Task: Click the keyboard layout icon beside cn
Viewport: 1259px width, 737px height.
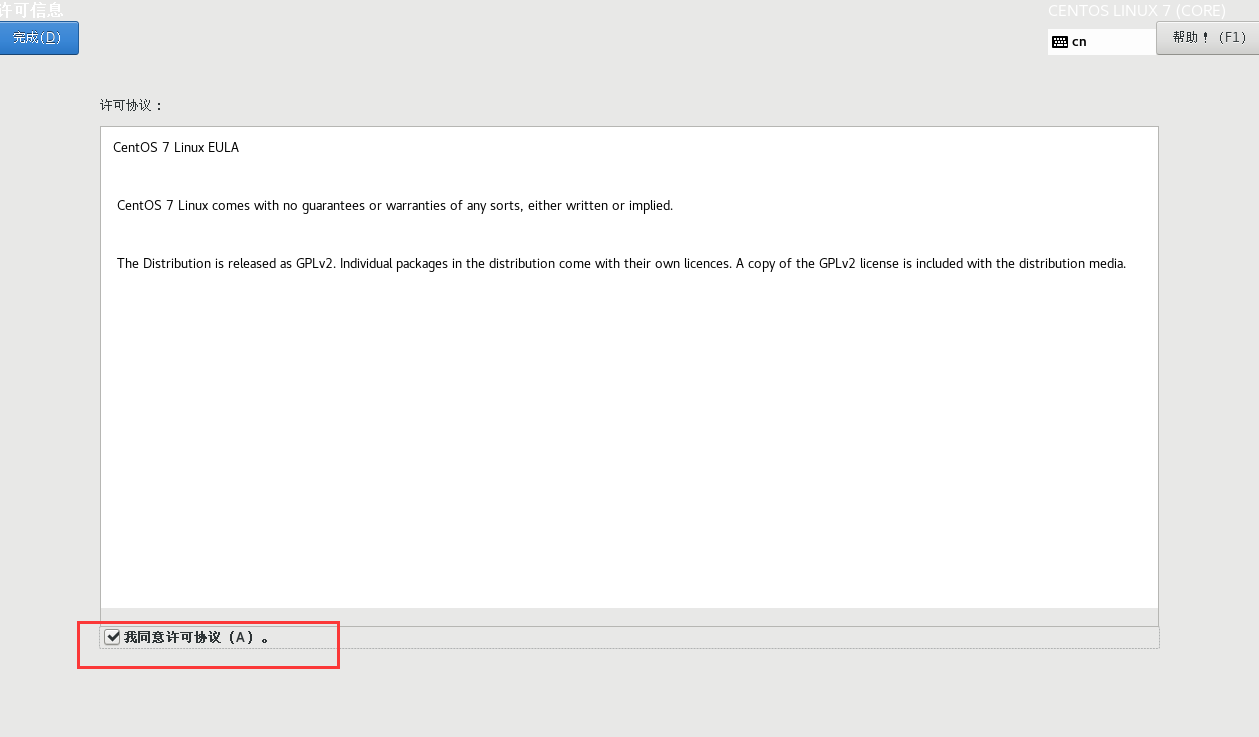Action: [1060, 42]
